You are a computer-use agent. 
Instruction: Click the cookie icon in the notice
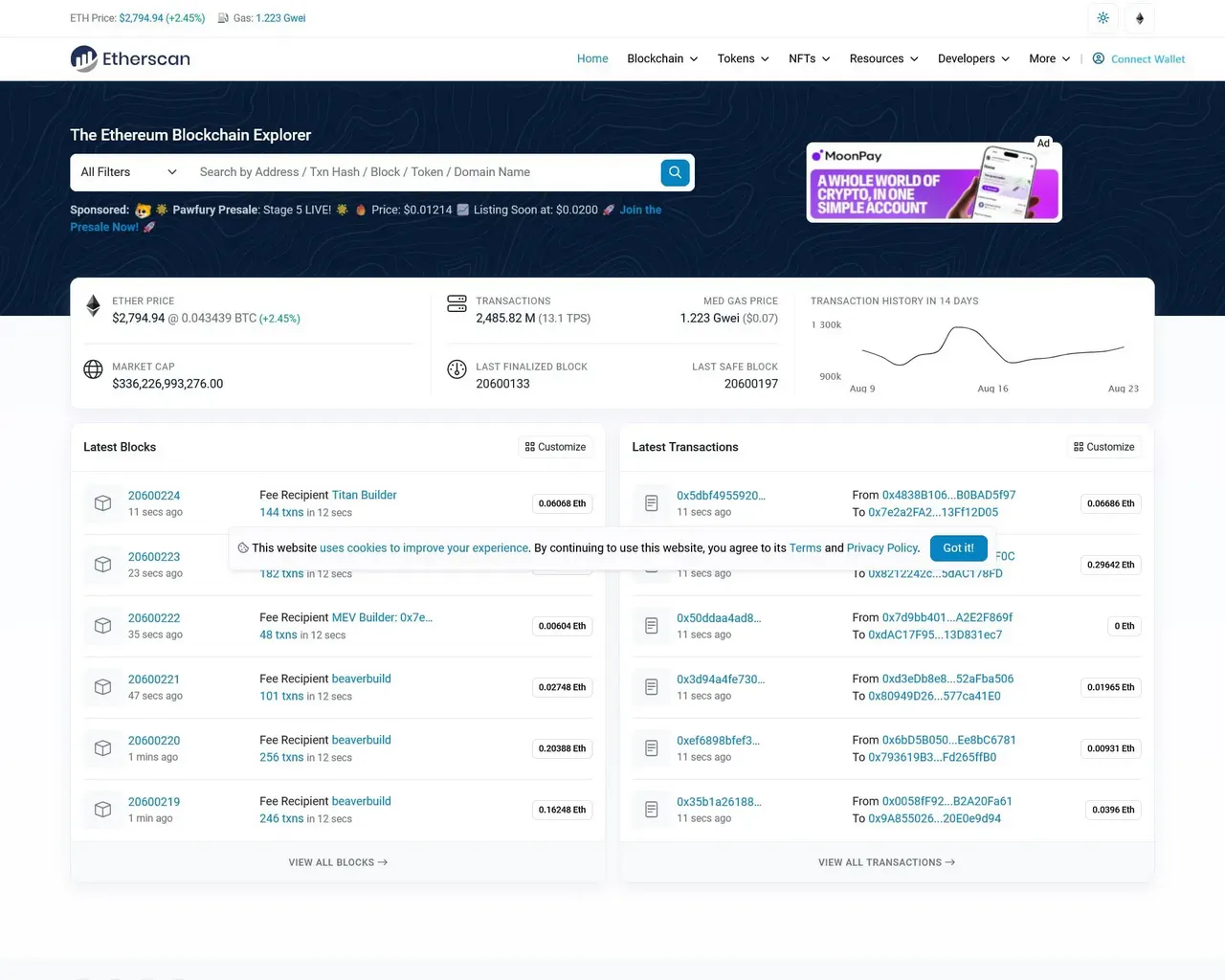tap(243, 548)
